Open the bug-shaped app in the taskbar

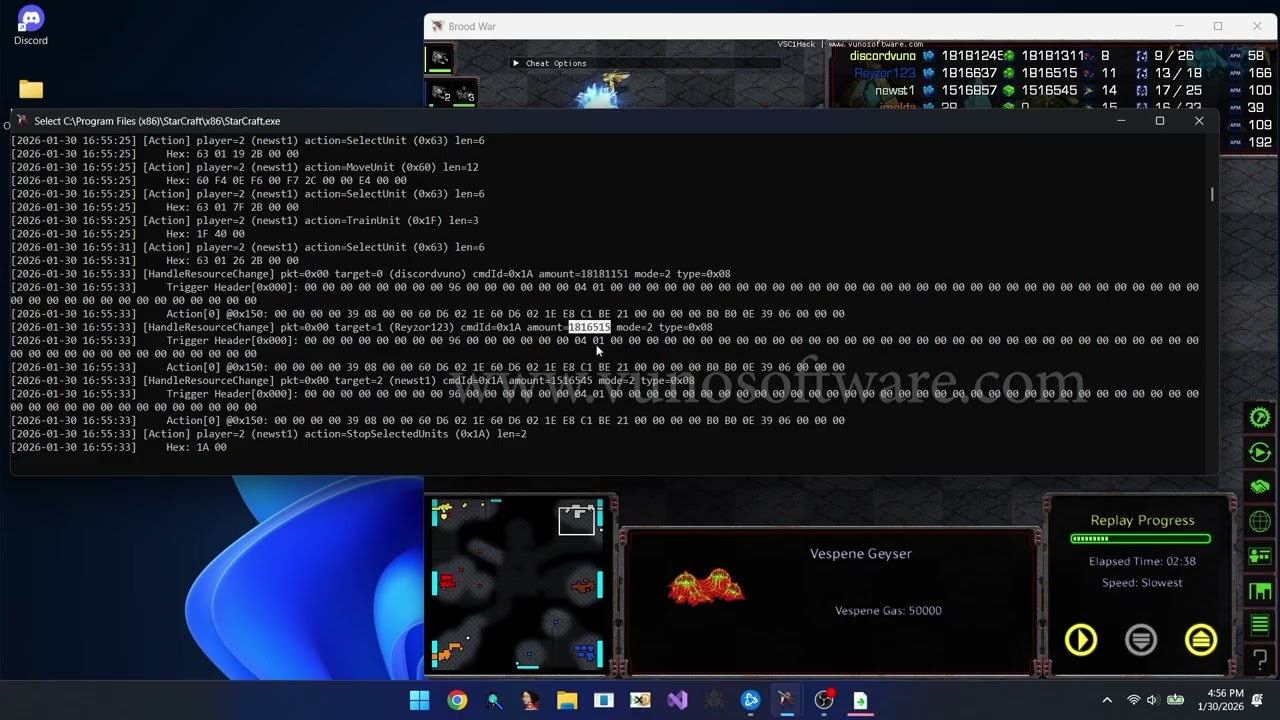coord(714,700)
